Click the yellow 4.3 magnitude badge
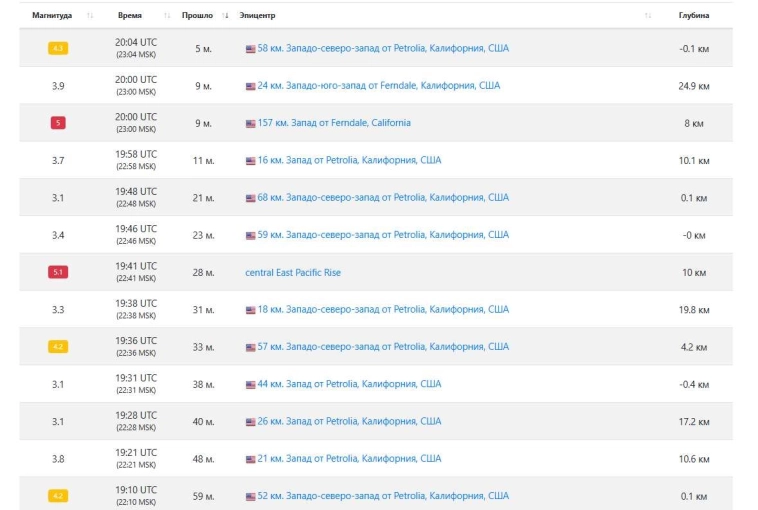This screenshot has width=758, height=510. 58,48
